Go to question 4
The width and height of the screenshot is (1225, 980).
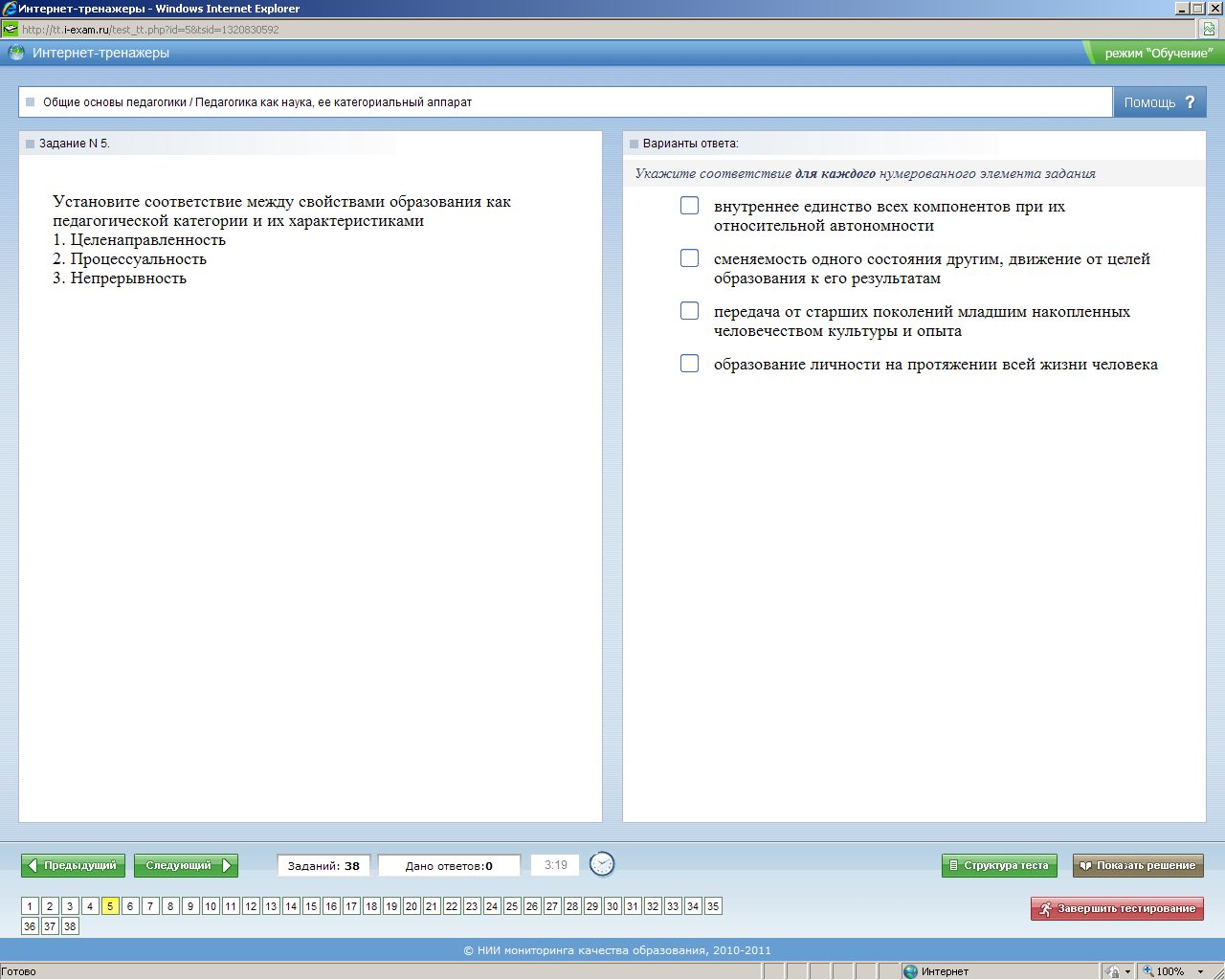coord(90,906)
